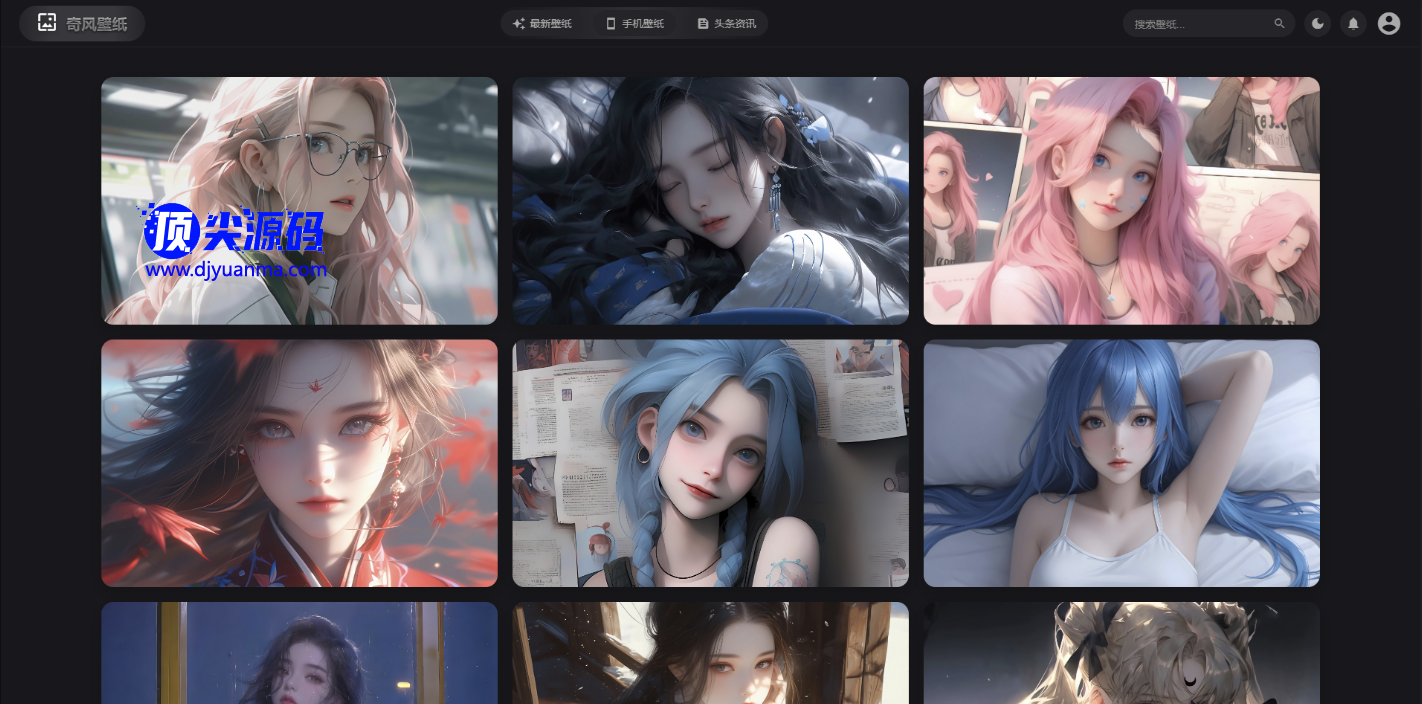The image size is (1422, 704).
Task: Open the sleeping black-haired girl wallpaper
Action: [710, 200]
